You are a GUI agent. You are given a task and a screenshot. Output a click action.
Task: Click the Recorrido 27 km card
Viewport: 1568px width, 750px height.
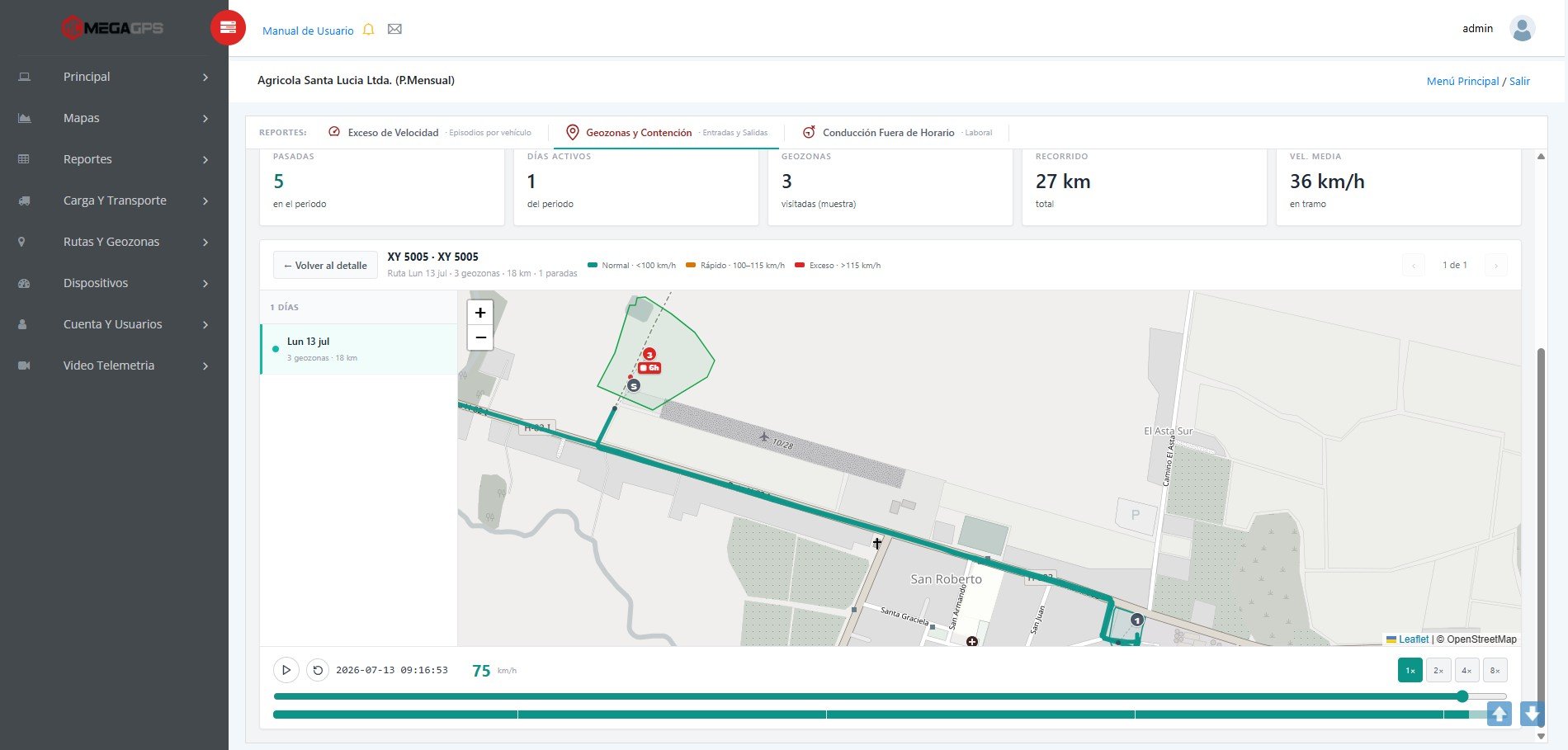tap(1145, 186)
